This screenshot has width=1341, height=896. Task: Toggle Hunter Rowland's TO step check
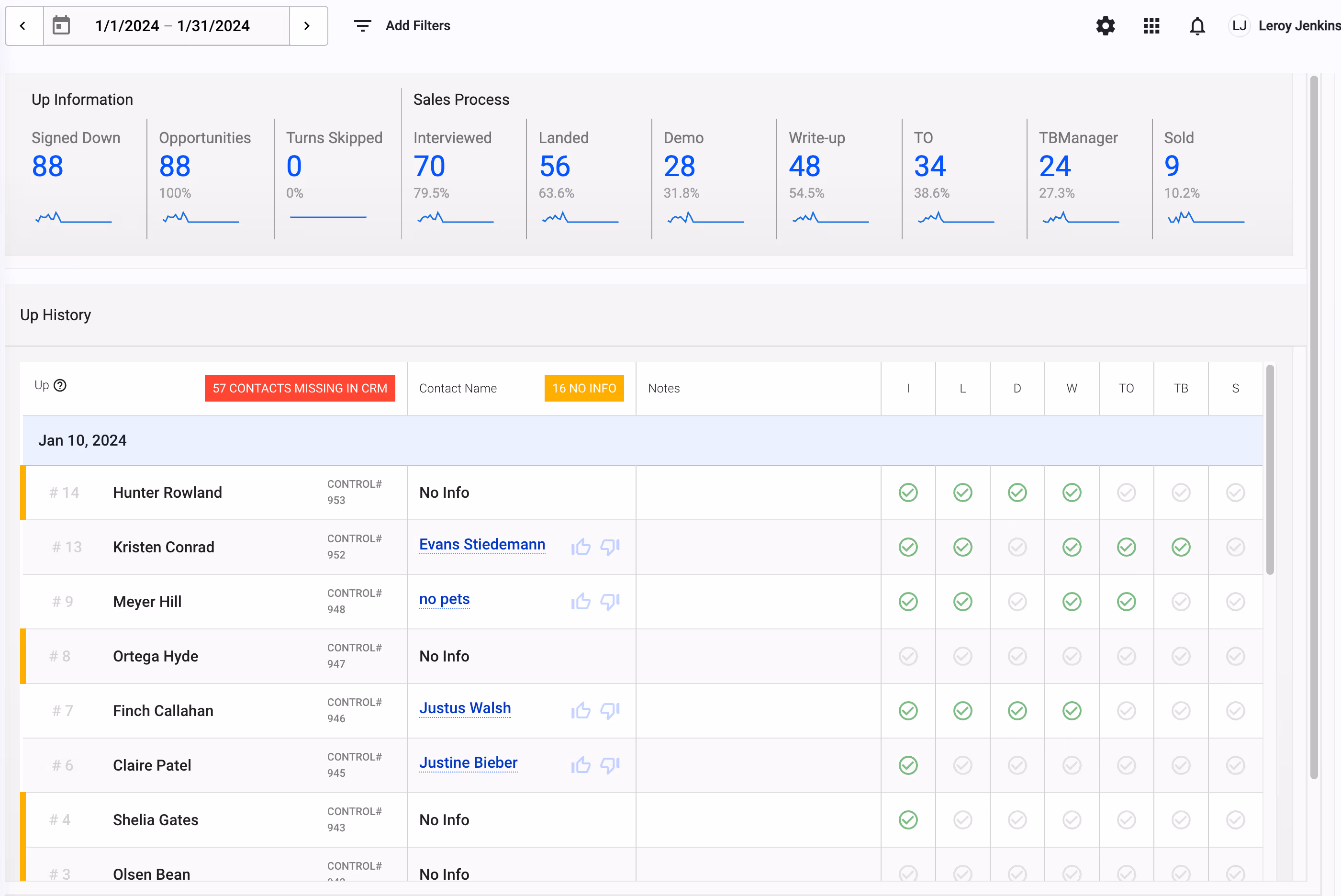(1126, 493)
